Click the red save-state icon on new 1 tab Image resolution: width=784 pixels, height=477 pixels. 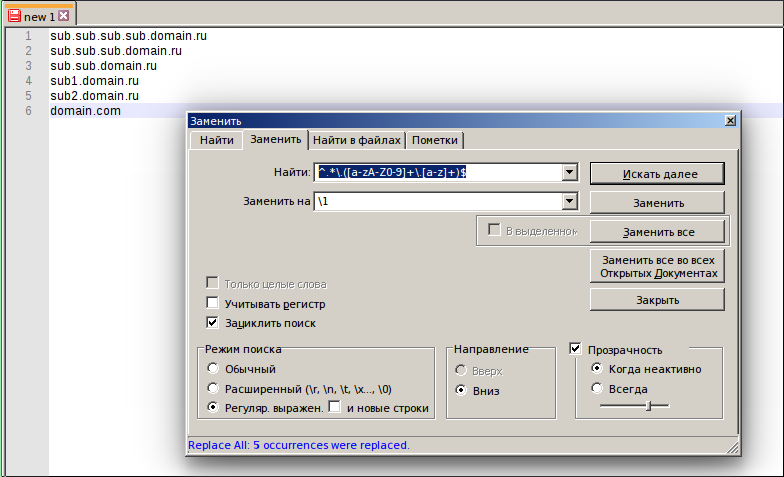point(14,16)
